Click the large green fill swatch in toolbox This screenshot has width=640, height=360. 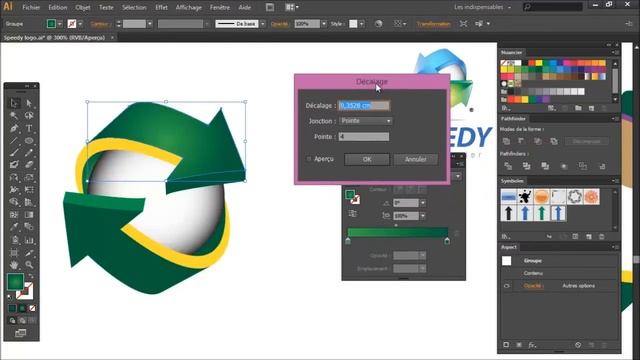[16, 282]
